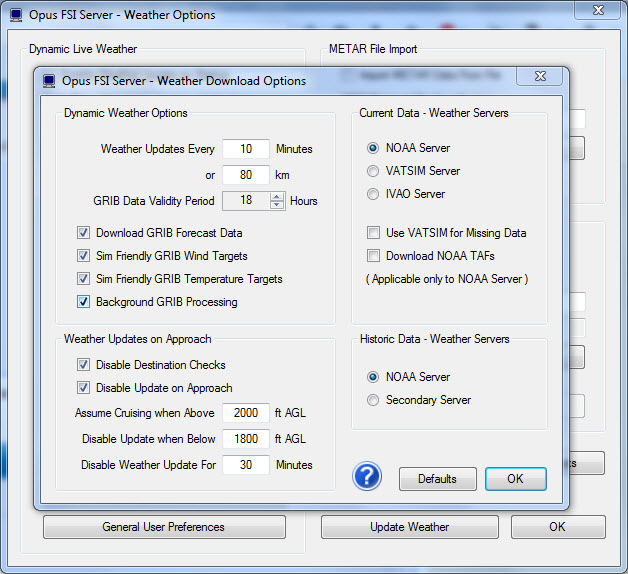
Task: Close the Weather Download Options dialog
Action: pyautogui.click(x=540, y=76)
